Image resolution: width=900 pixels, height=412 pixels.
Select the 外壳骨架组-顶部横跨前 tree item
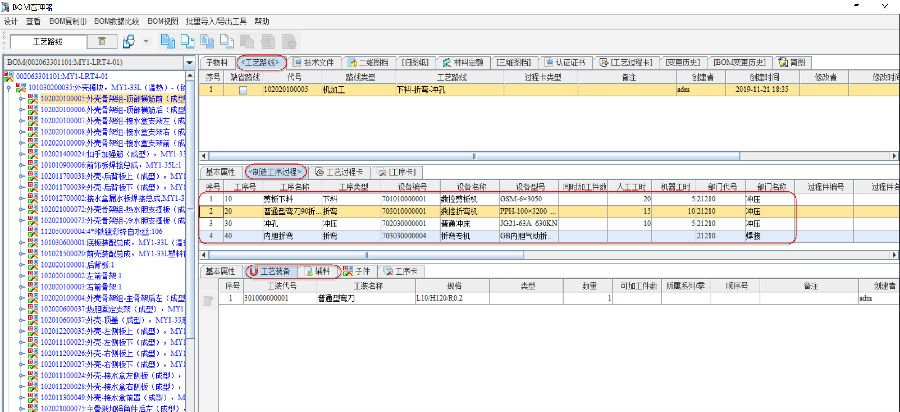click(x=107, y=98)
